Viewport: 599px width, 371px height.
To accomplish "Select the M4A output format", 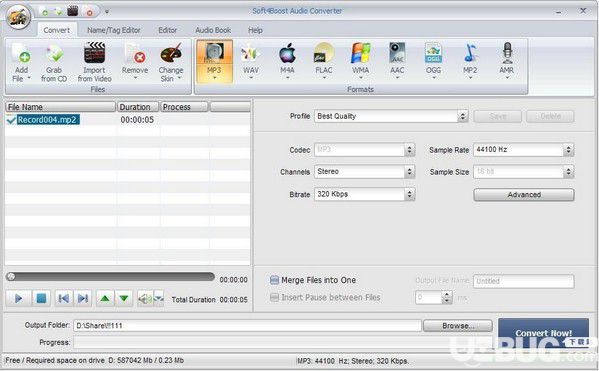I will [287, 61].
